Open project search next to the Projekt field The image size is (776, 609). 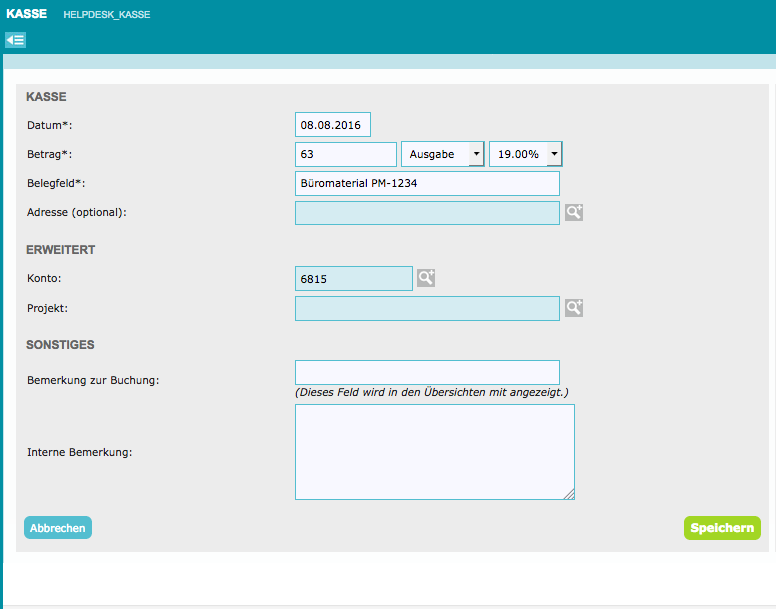tap(573, 308)
